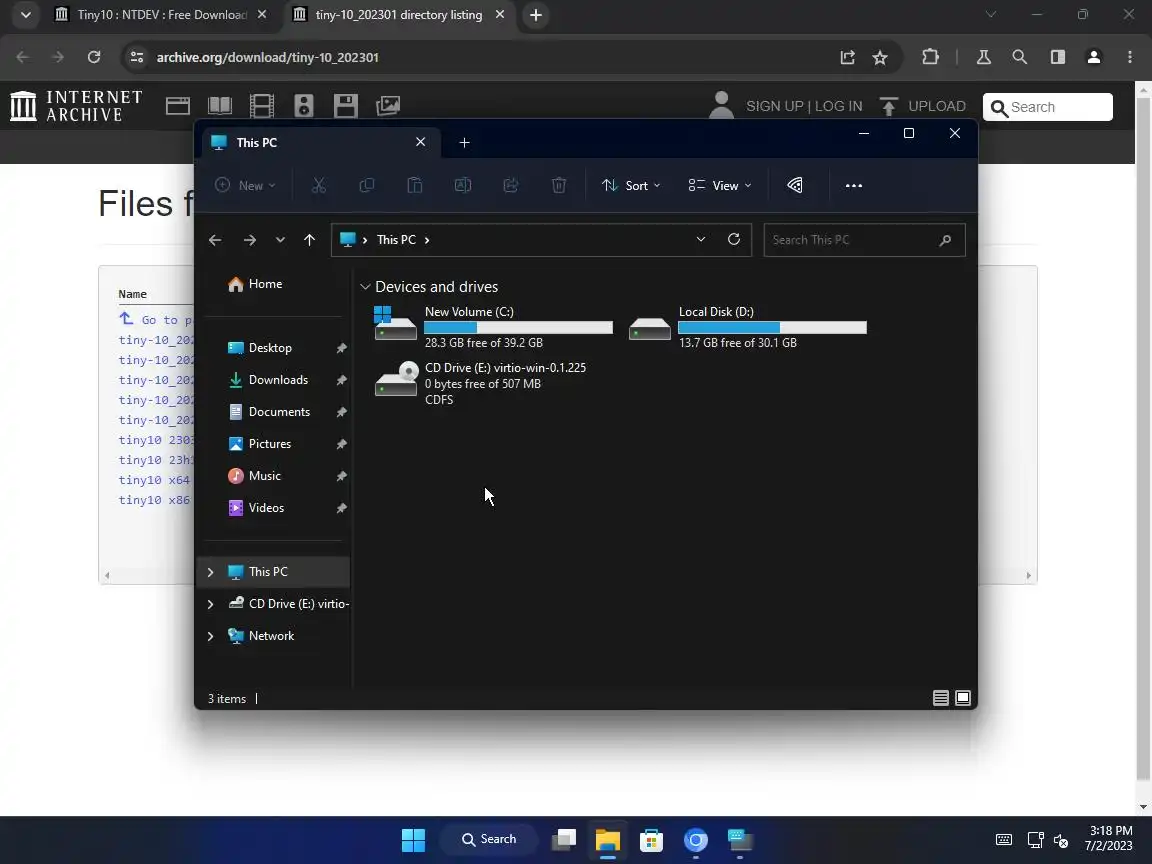Image resolution: width=1152 pixels, height=864 pixels.
Task: Reload the archive.org page
Action: pyautogui.click(x=94, y=57)
